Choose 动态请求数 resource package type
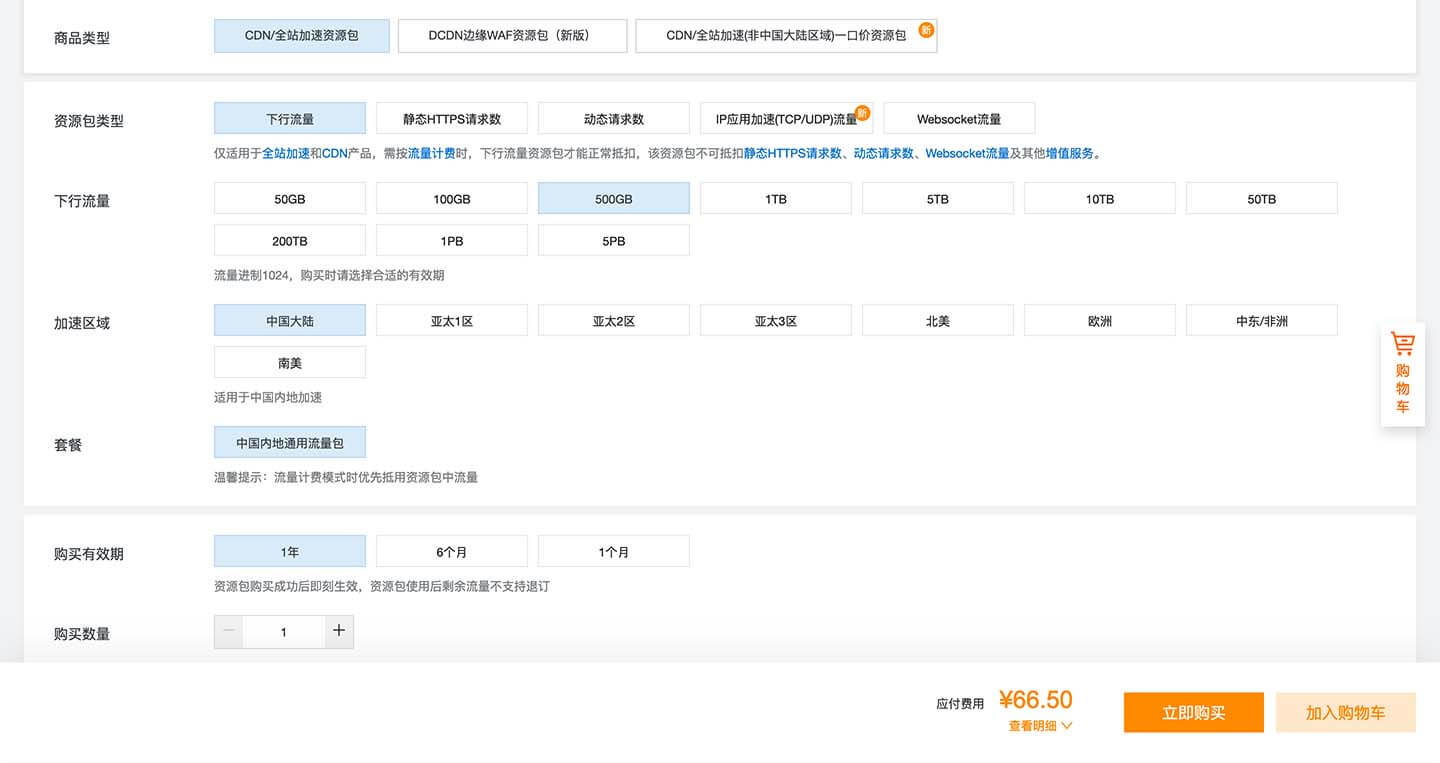 click(614, 118)
